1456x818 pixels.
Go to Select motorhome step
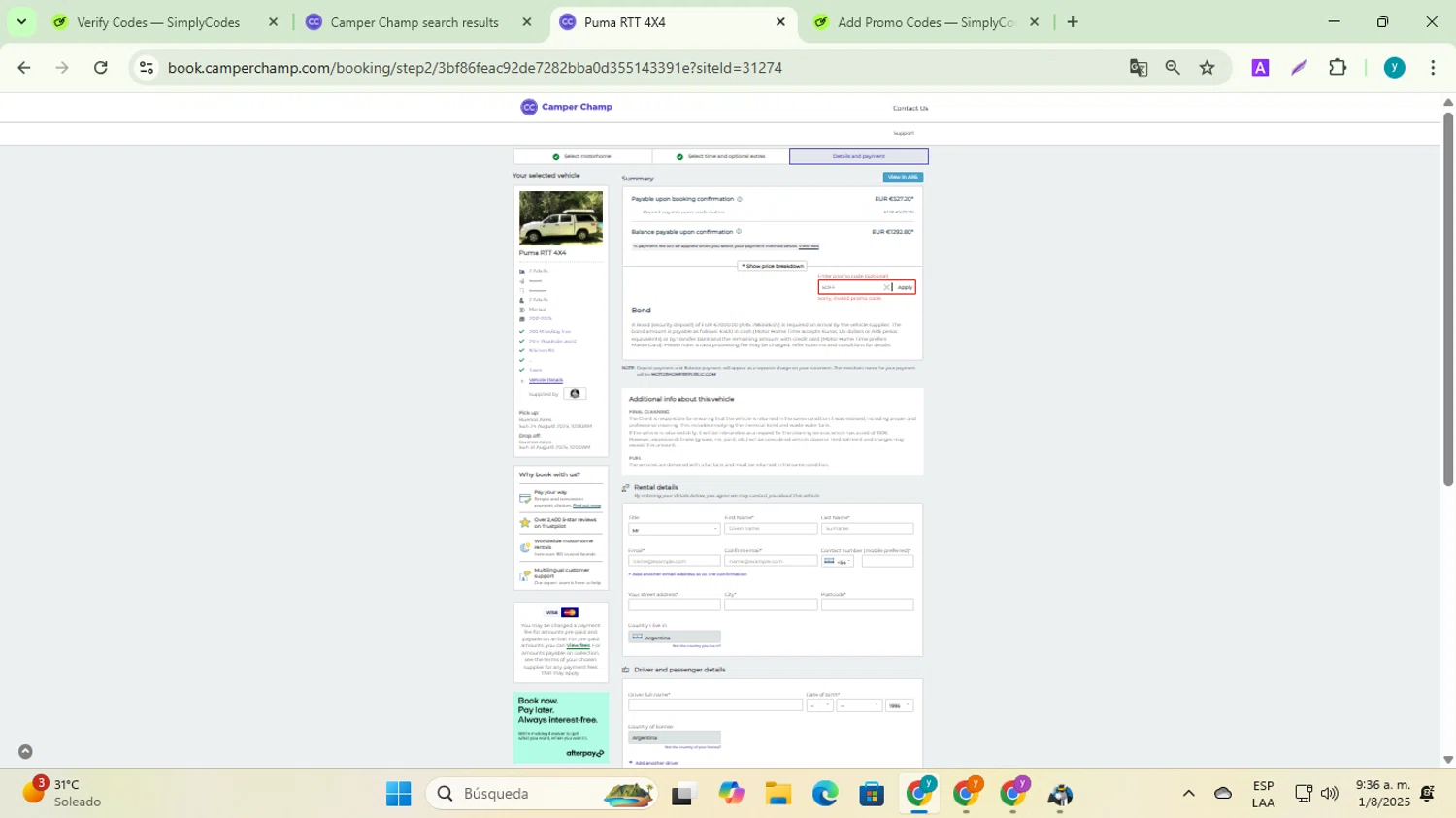coord(582,156)
